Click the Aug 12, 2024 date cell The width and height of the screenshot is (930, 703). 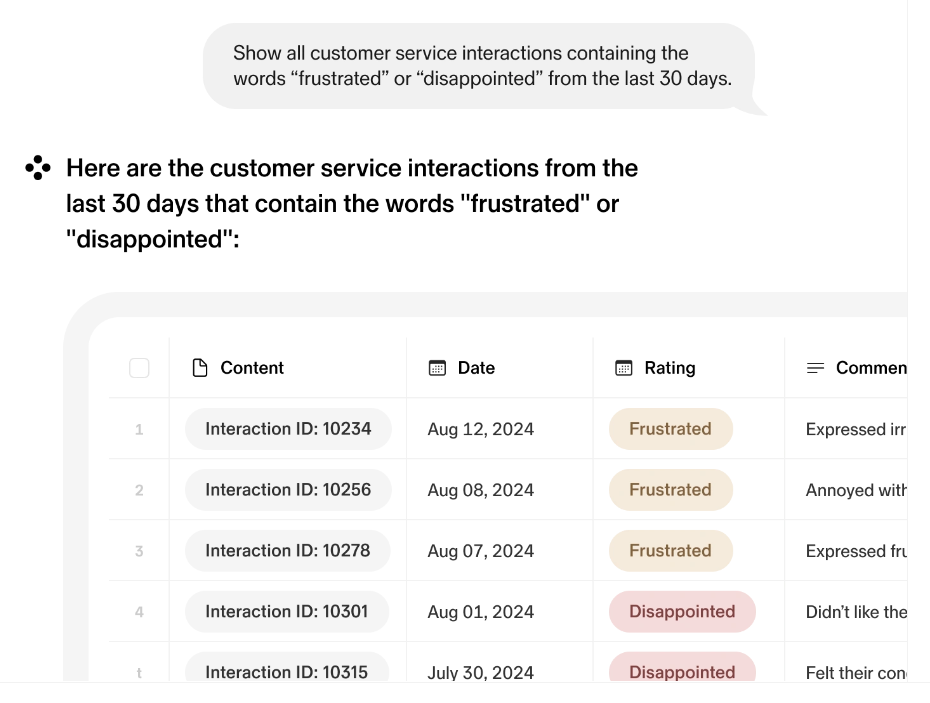(481, 429)
